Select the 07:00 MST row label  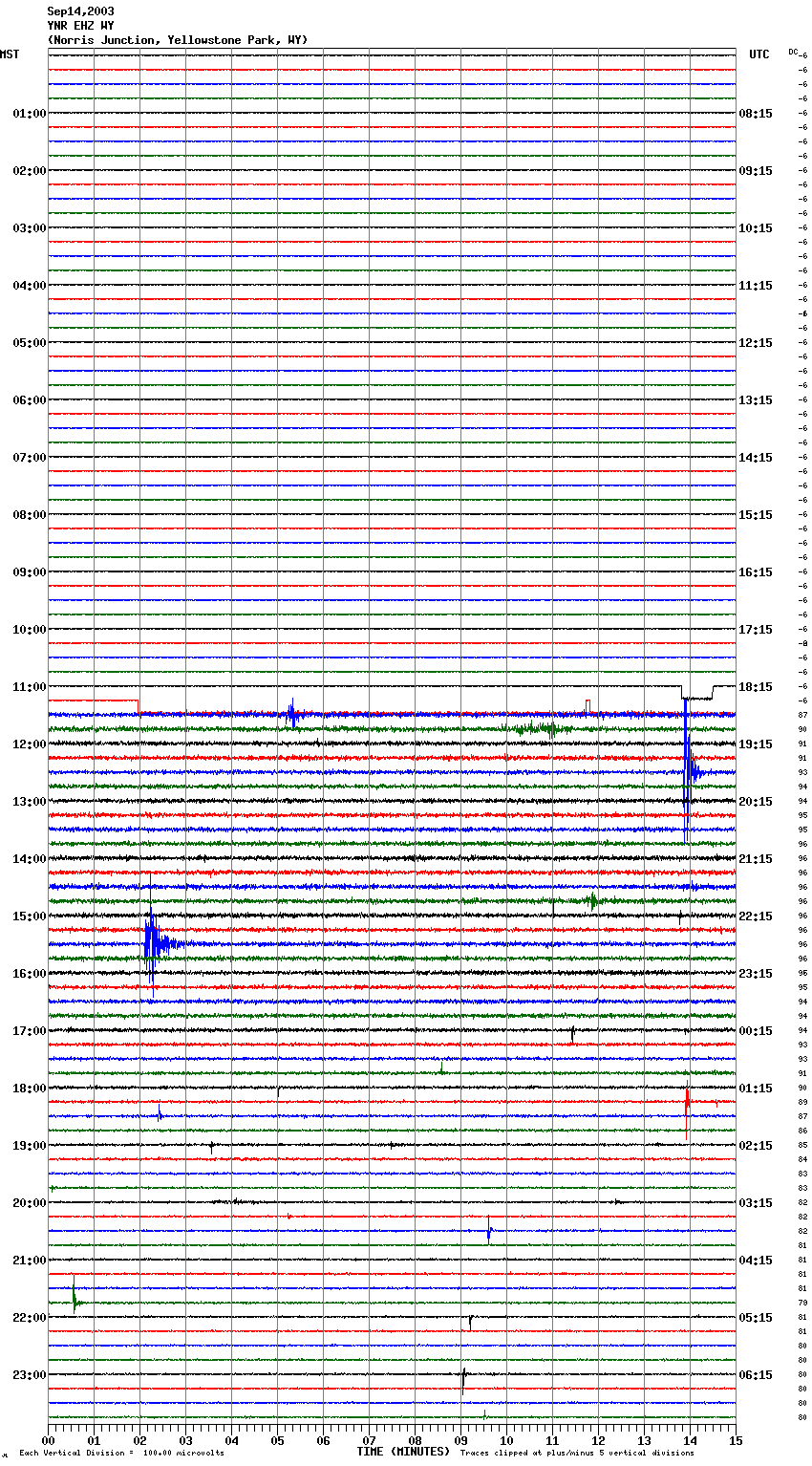29,458
